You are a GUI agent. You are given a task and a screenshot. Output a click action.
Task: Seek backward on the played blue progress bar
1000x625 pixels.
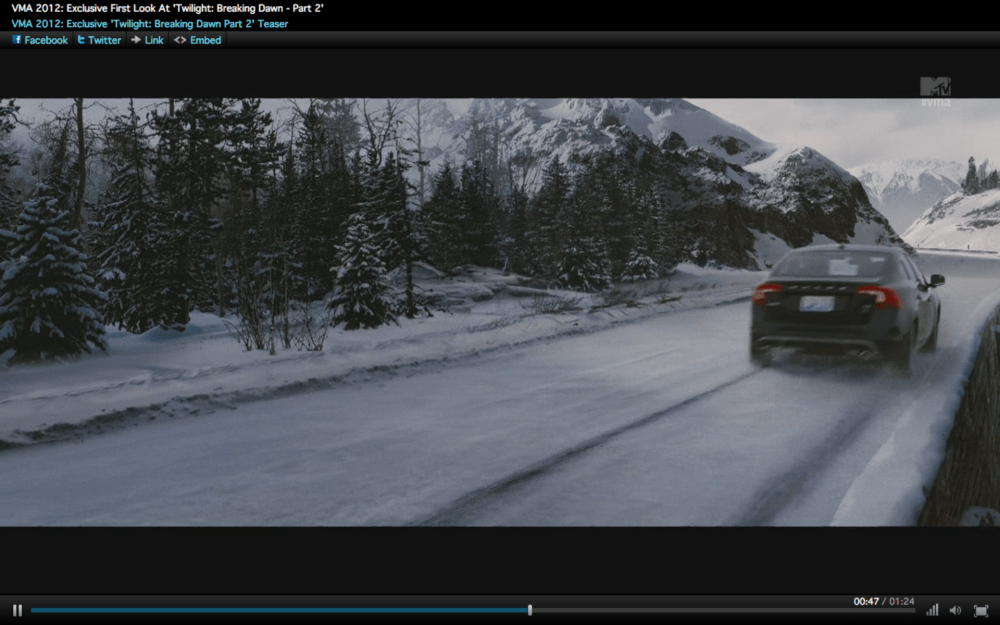[280, 610]
